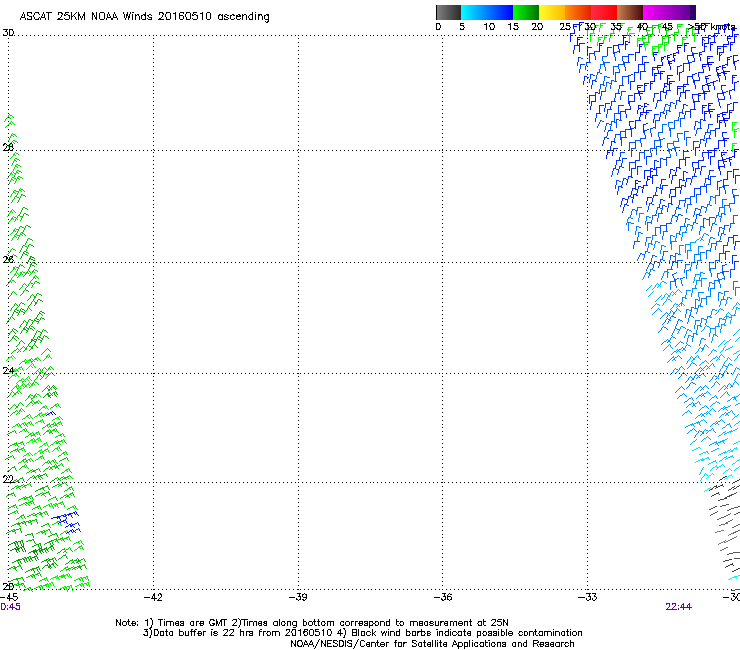This screenshot has height=650, width=740.
Task: Click the note line about GMT times
Action: click(x=312, y=623)
